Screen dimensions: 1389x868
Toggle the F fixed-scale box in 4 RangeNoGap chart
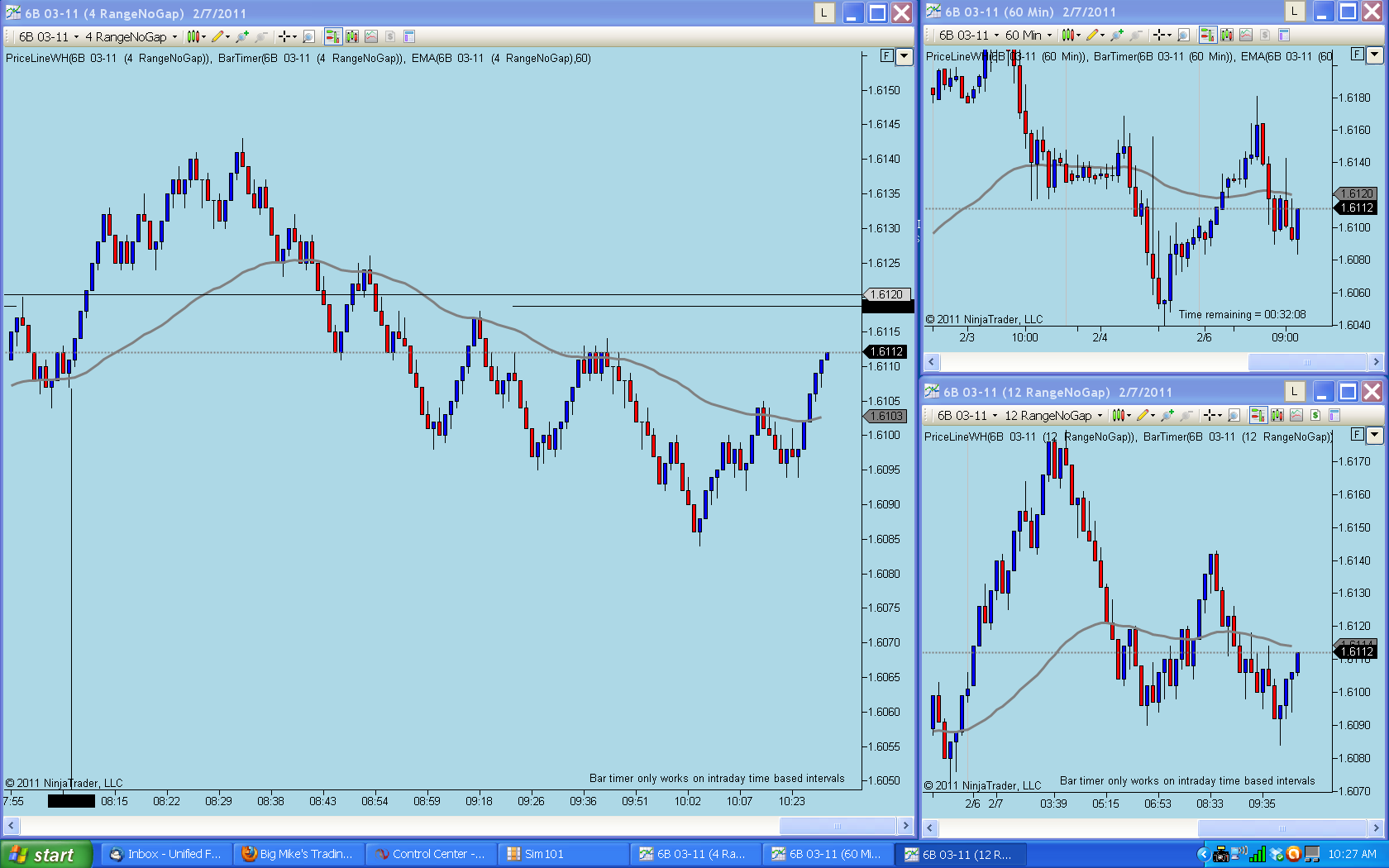tap(887, 56)
